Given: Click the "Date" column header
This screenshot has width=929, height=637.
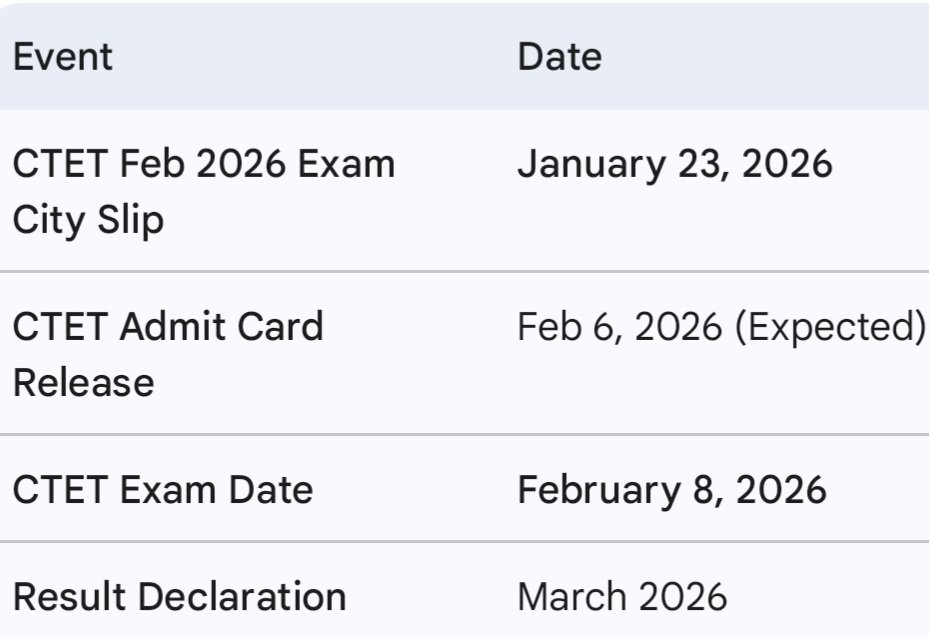Looking at the screenshot, I should point(559,56).
